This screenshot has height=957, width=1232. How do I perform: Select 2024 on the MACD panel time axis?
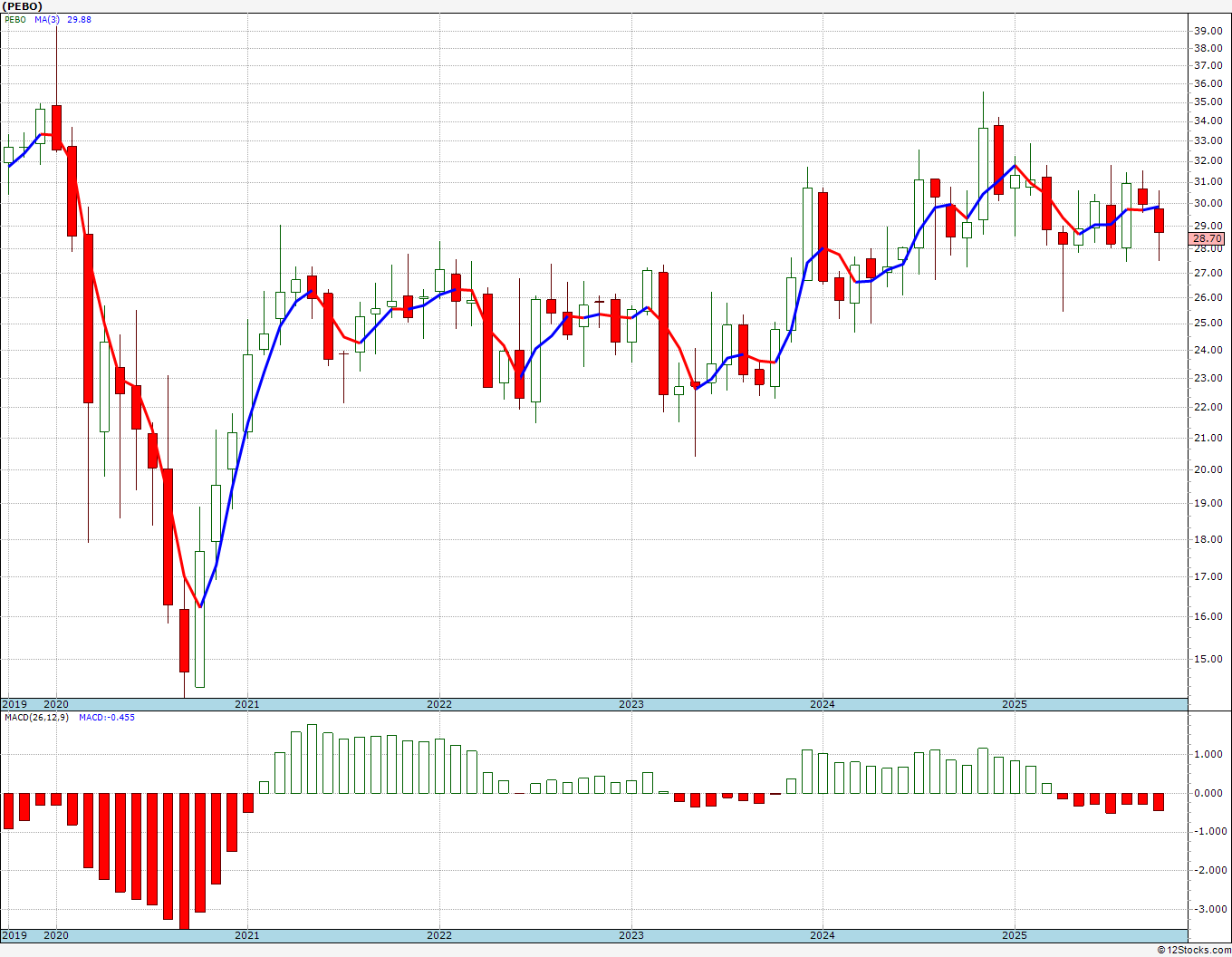pos(823,935)
